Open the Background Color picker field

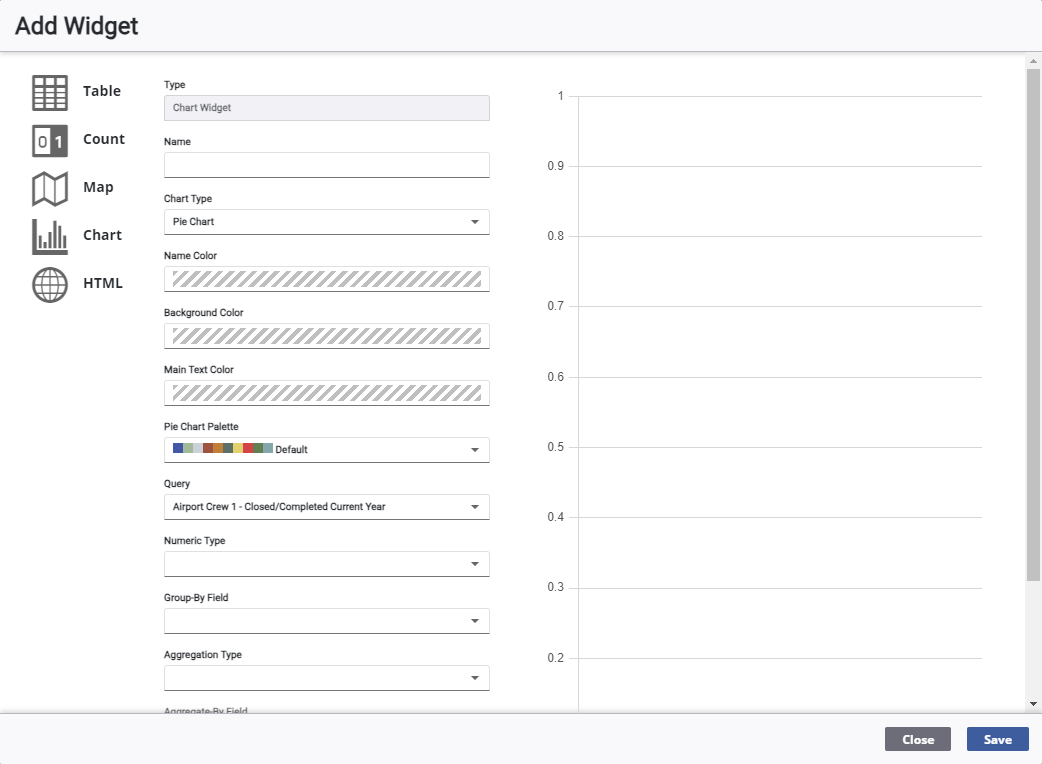click(x=326, y=336)
